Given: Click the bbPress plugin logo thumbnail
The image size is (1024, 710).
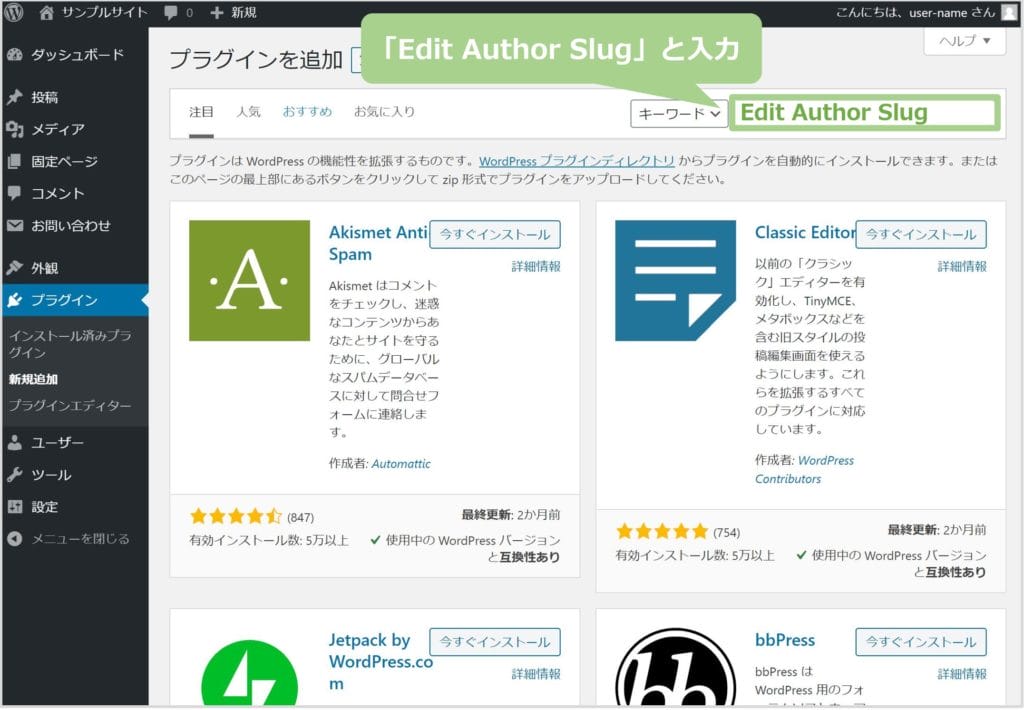Looking at the screenshot, I should [x=675, y=667].
